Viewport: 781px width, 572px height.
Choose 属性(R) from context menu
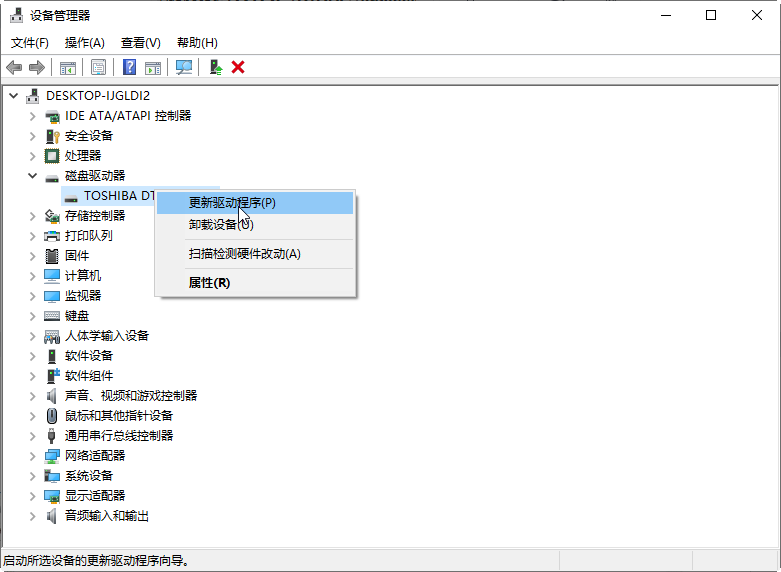255,283
